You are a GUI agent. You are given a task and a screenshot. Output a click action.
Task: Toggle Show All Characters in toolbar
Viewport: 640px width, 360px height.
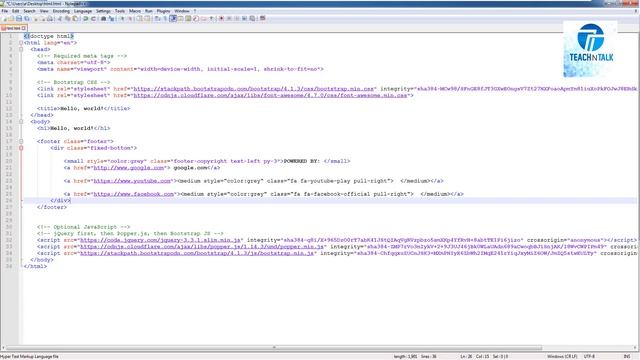165,18
